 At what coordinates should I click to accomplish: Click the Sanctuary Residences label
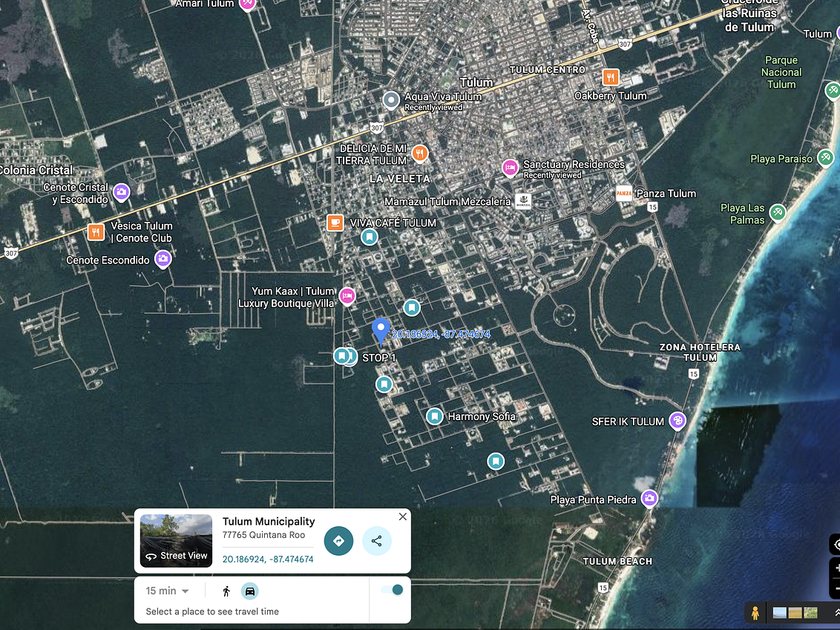pyautogui.click(x=574, y=164)
